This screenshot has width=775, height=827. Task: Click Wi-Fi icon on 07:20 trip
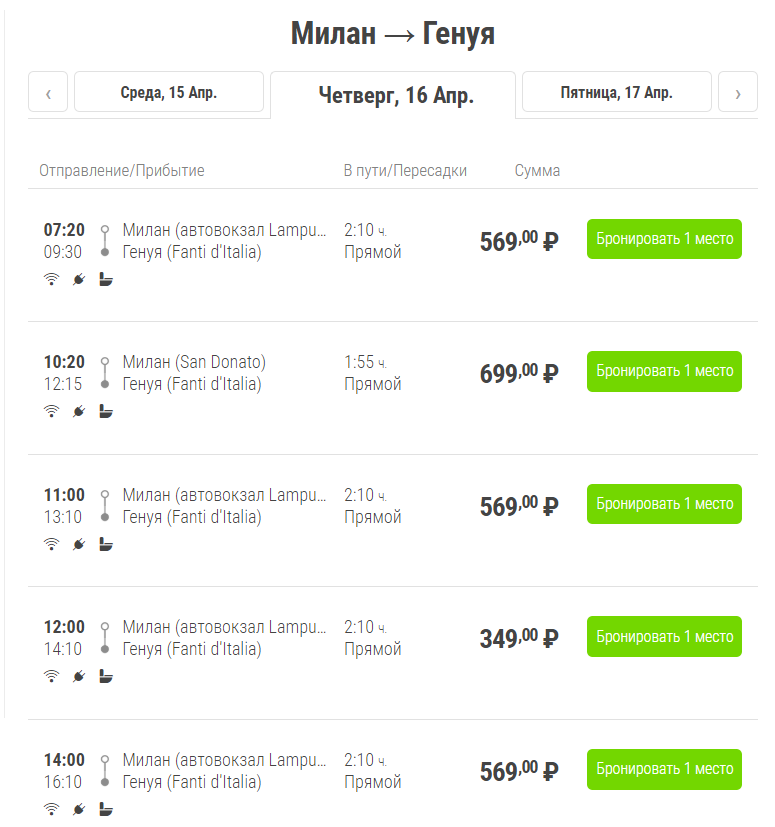click(51, 280)
